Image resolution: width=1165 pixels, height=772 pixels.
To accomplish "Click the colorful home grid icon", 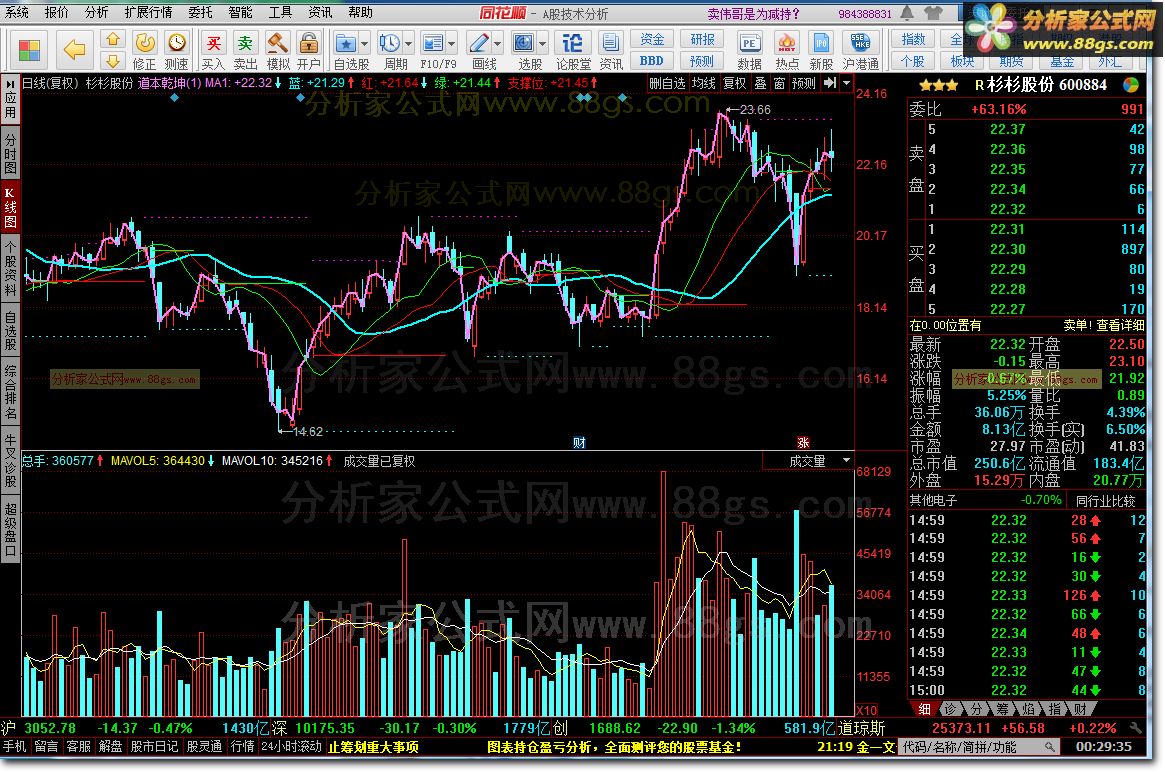I will pyautogui.click(x=30, y=50).
